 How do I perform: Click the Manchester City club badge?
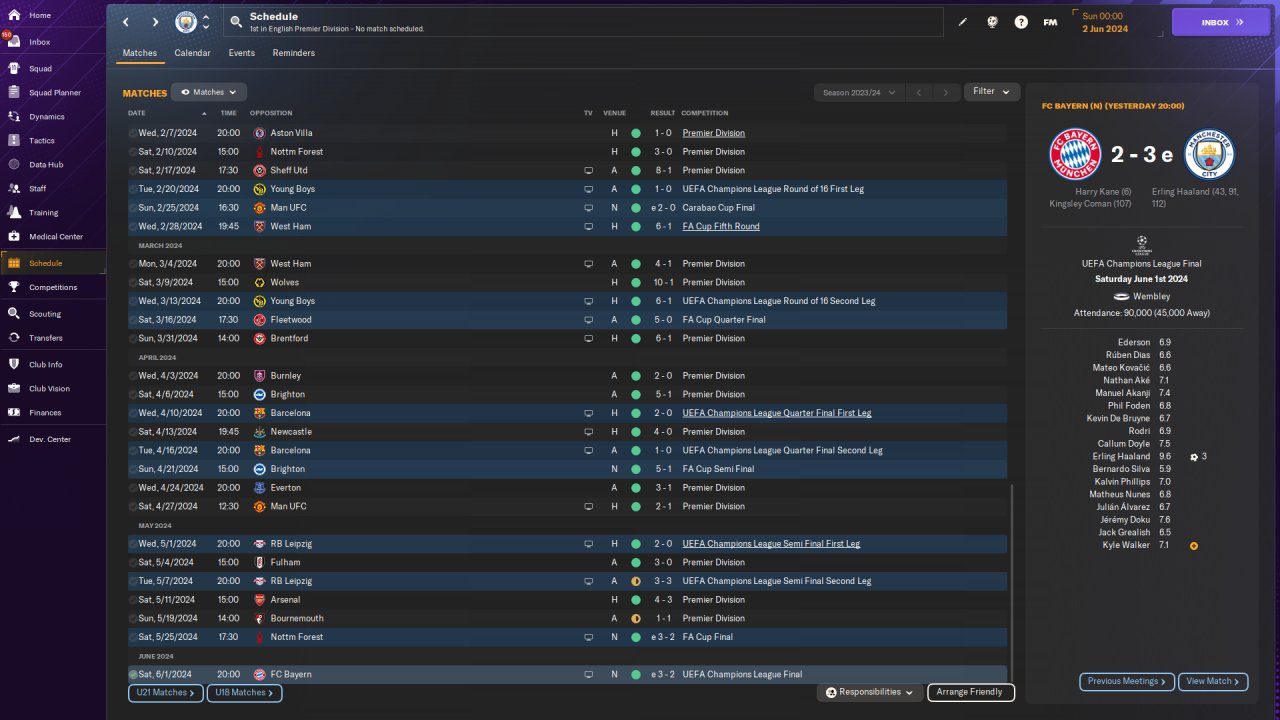[x=186, y=22]
